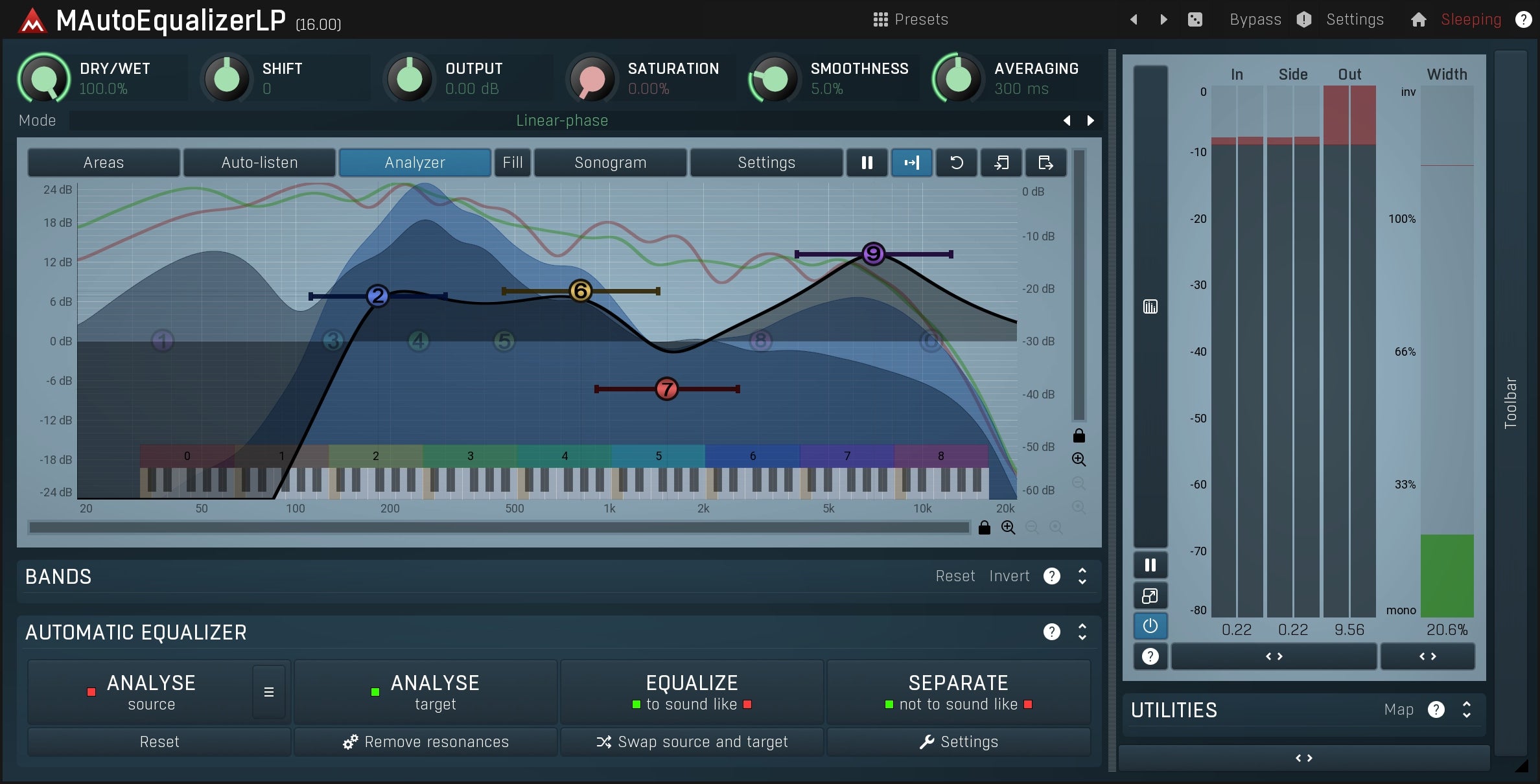The image size is (1540, 784).
Task: Click the export analysis icon at toolbar end
Action: [x=1045, y=163]
